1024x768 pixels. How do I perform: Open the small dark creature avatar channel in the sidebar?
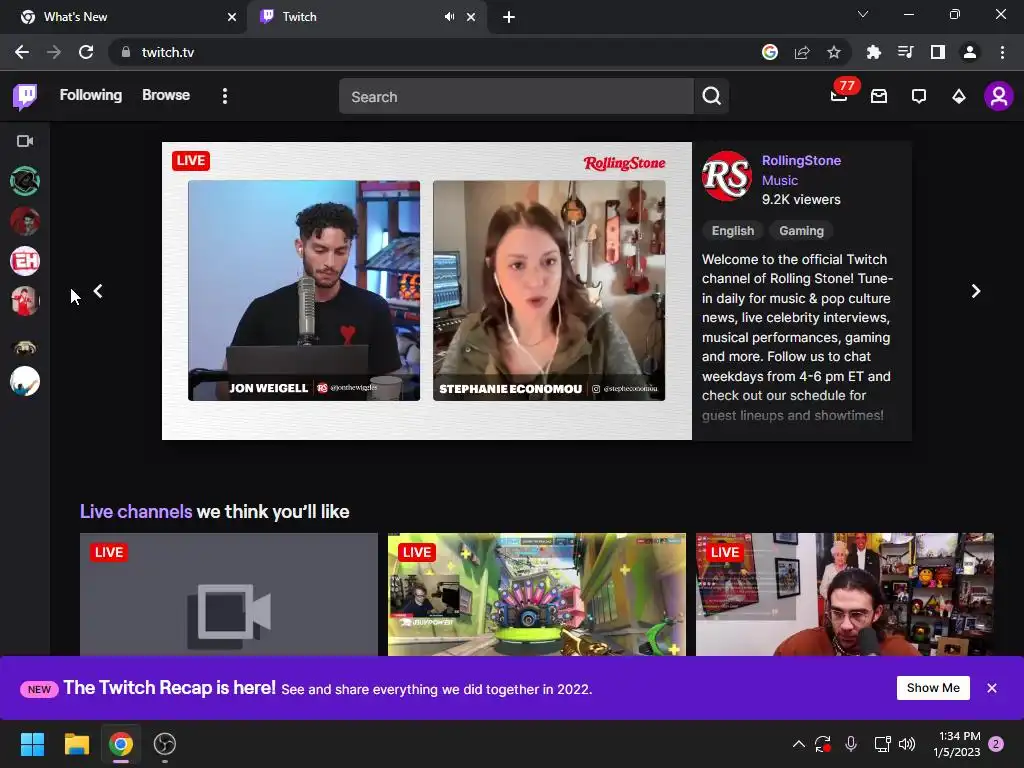(x=25, y=346)
